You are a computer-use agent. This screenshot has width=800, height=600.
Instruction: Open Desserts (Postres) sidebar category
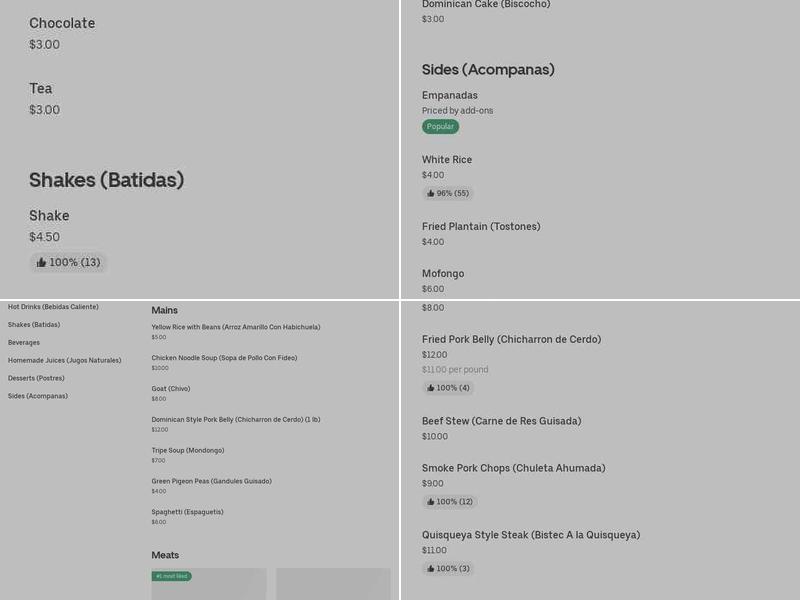tap(36, 378)
